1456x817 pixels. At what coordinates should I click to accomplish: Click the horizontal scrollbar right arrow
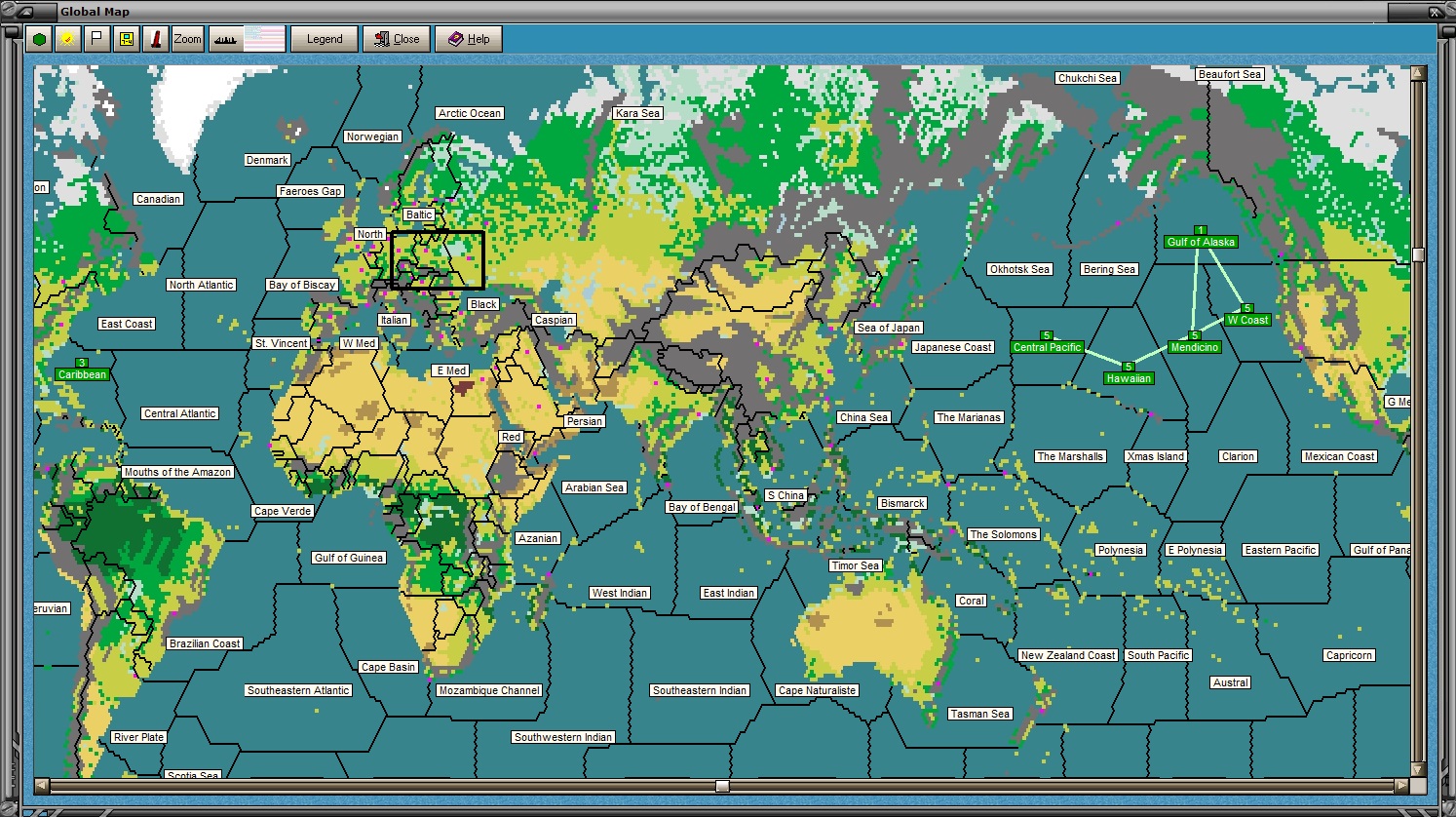[1402, 785]
